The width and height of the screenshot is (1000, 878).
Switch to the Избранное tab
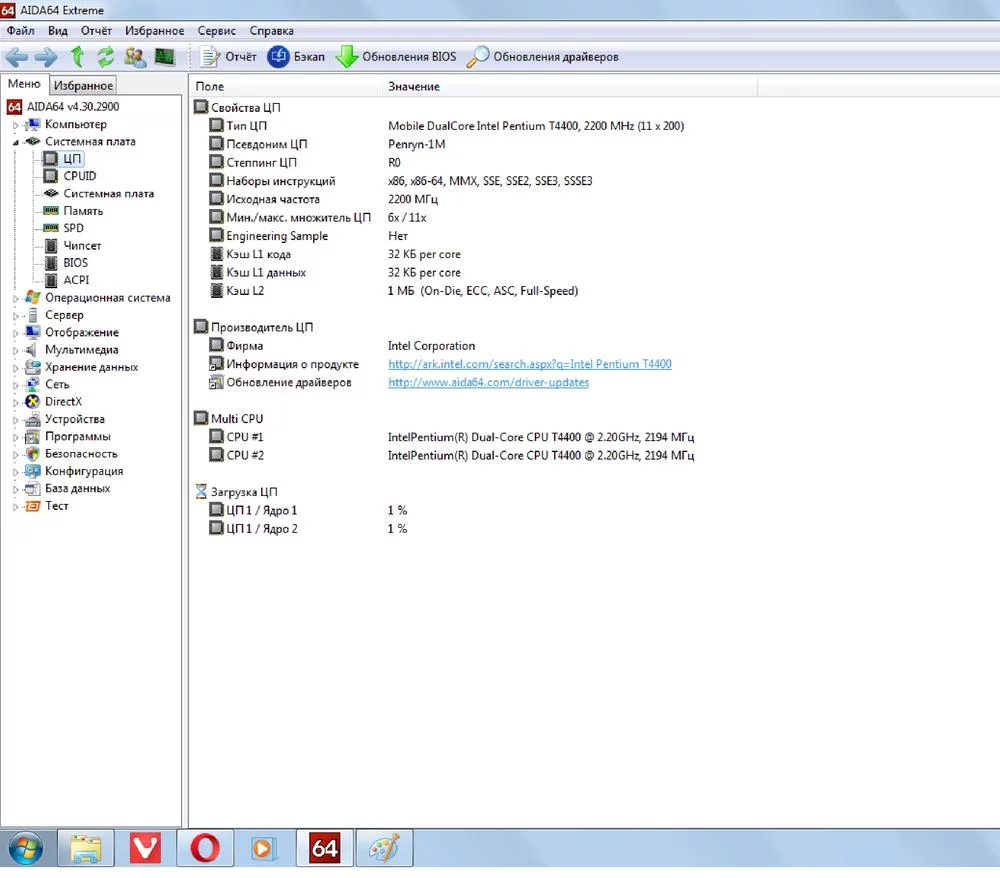(84, 86)
